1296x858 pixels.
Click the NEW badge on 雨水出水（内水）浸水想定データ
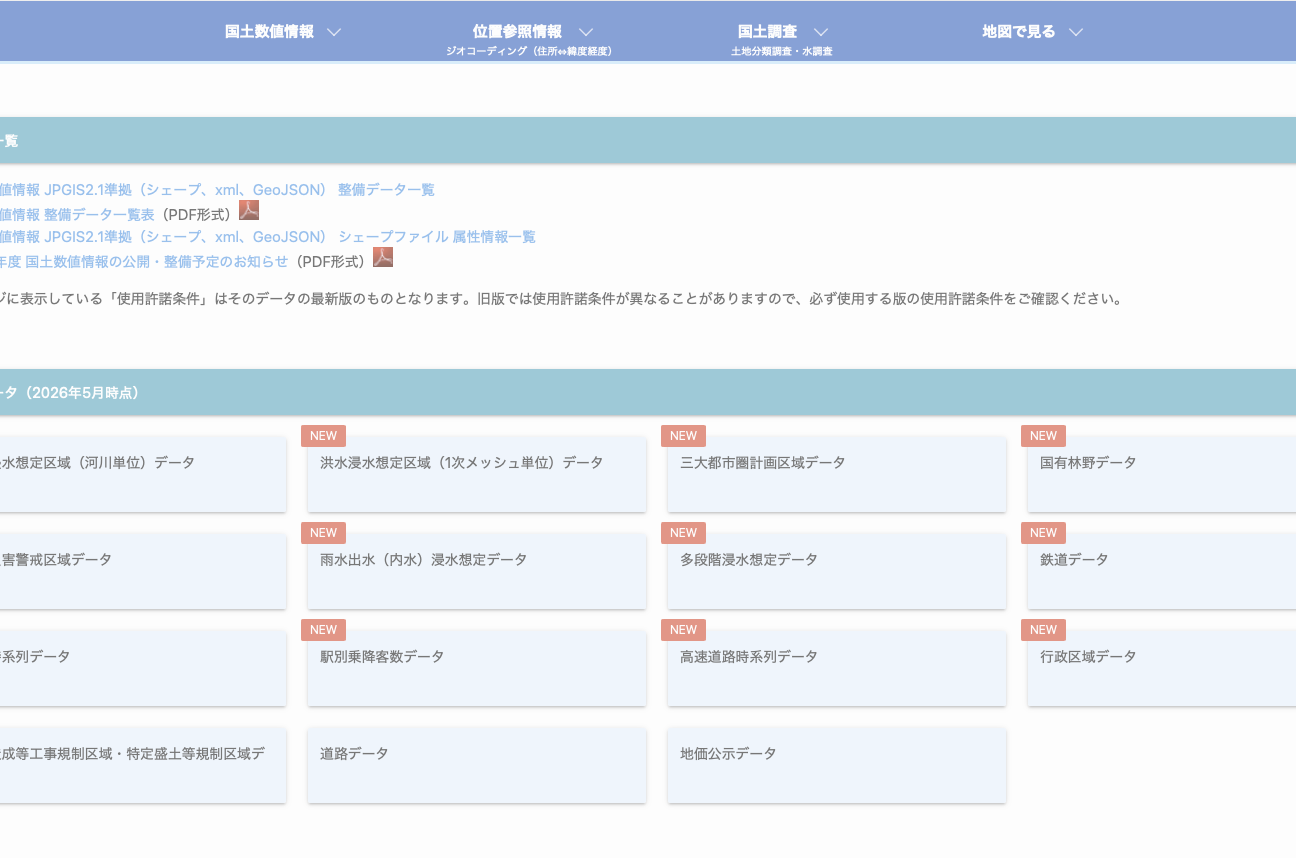(323, 532)
